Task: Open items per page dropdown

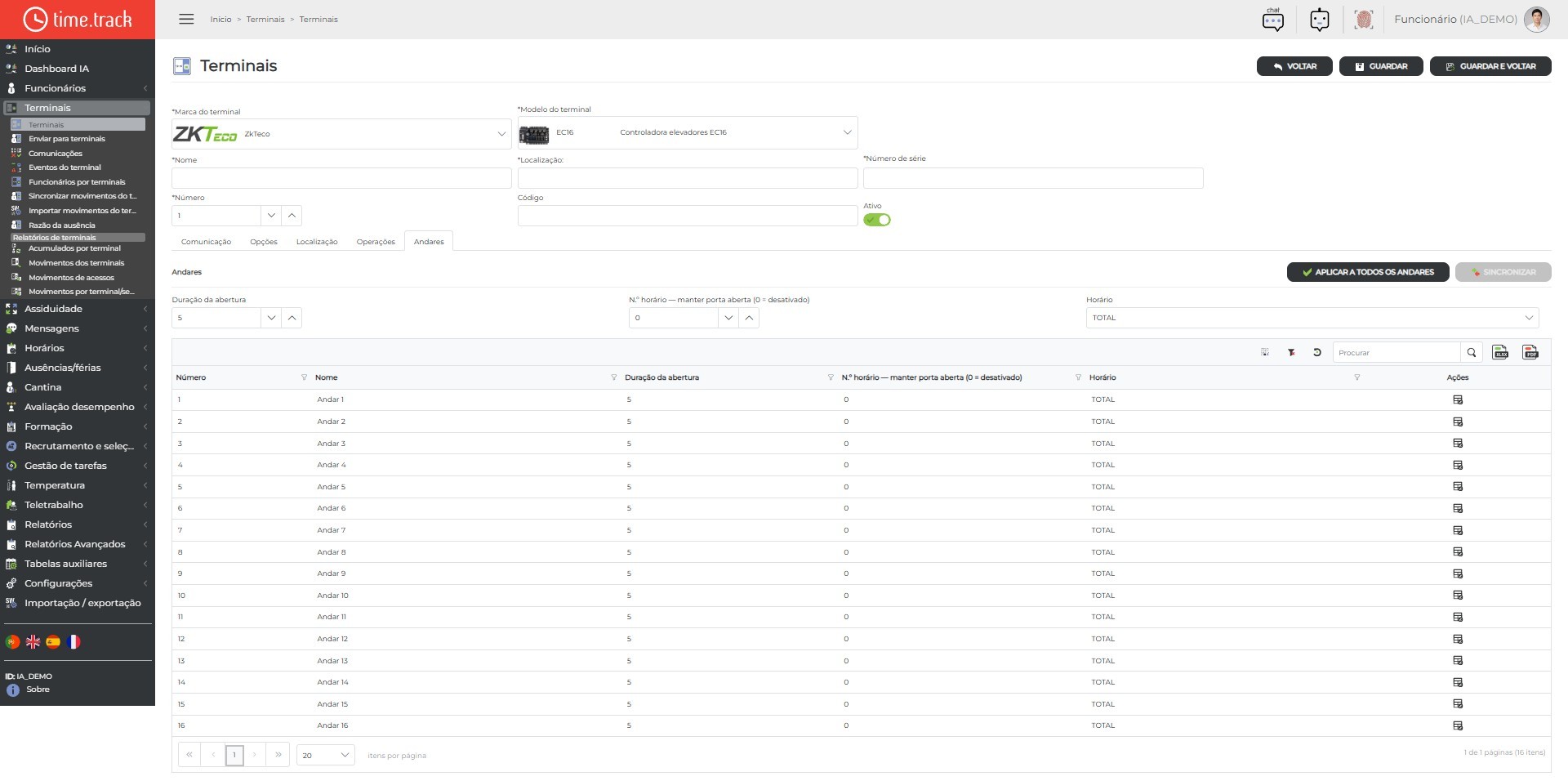Action: [x=325, y=755]
